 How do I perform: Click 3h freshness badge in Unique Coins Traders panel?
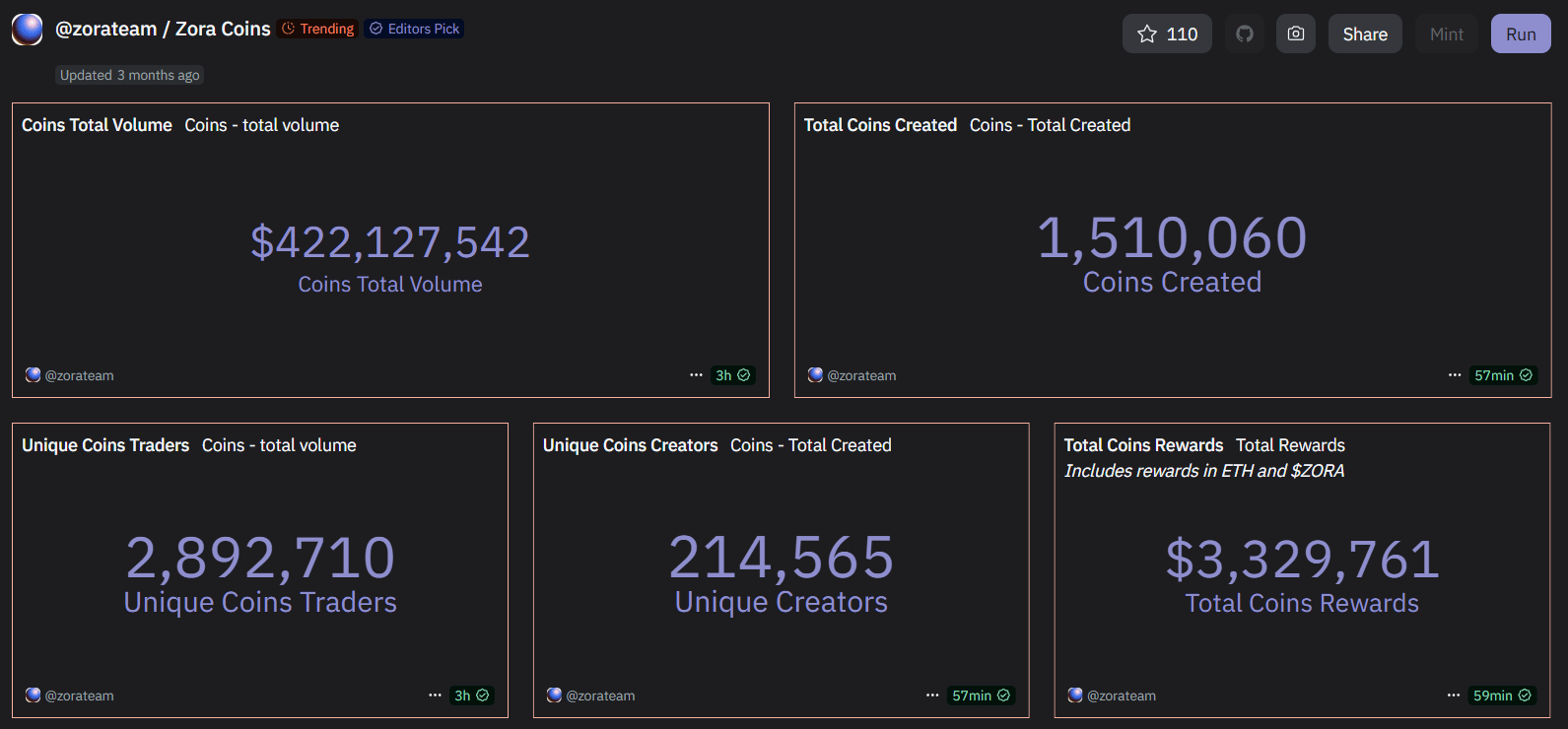click(x=471, y=696)
